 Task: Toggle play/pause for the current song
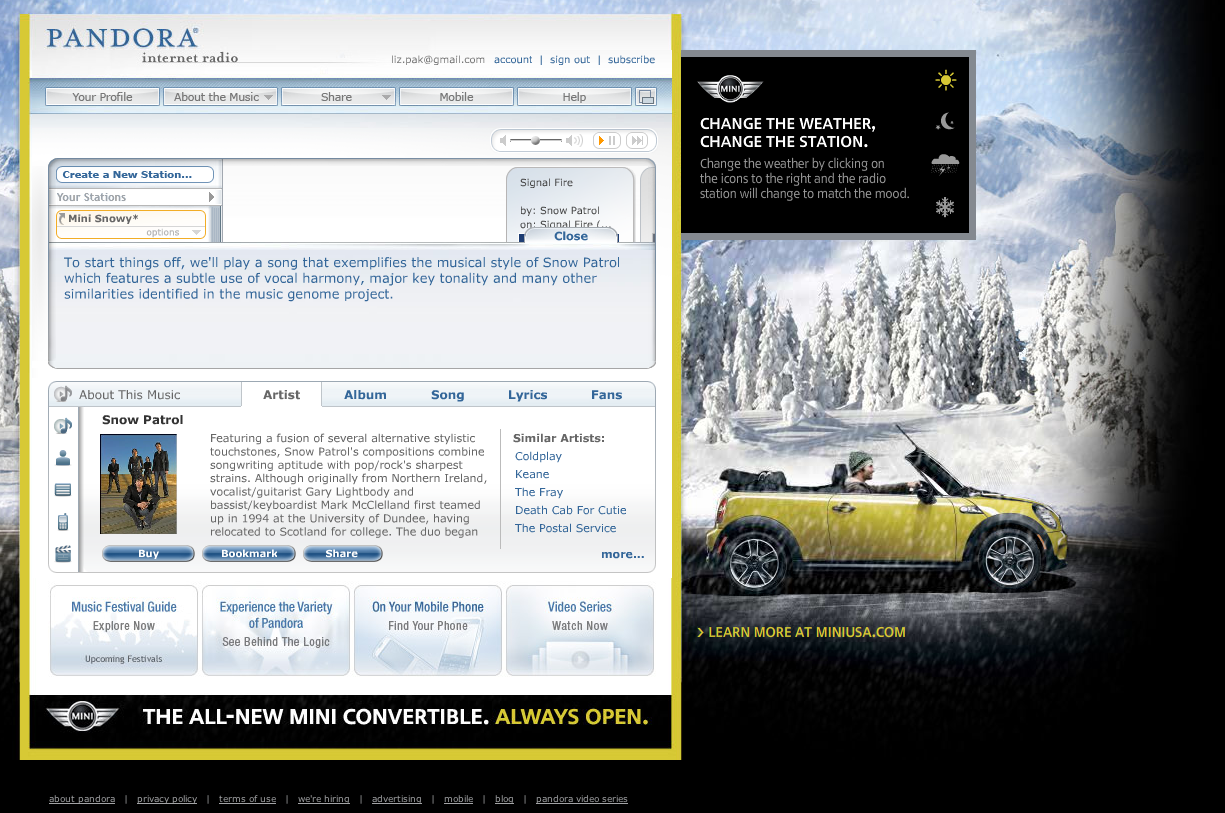(607, 141)
